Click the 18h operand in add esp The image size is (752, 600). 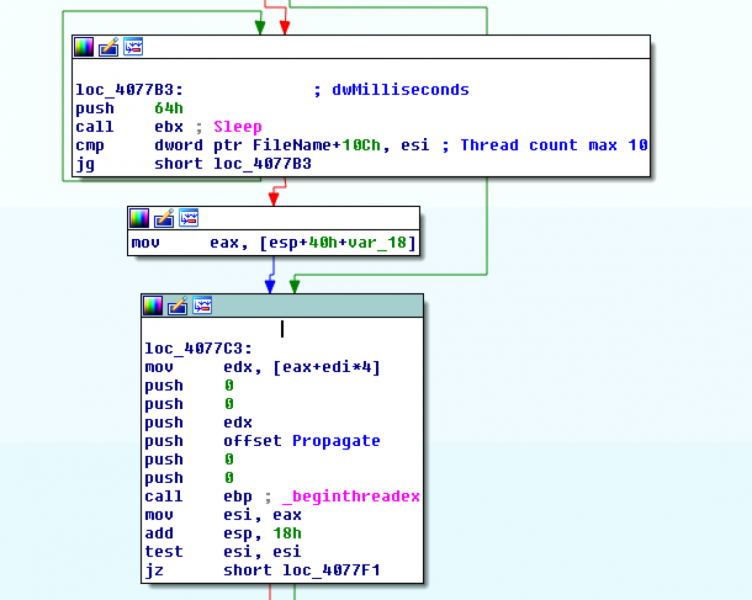coord(287,533)
